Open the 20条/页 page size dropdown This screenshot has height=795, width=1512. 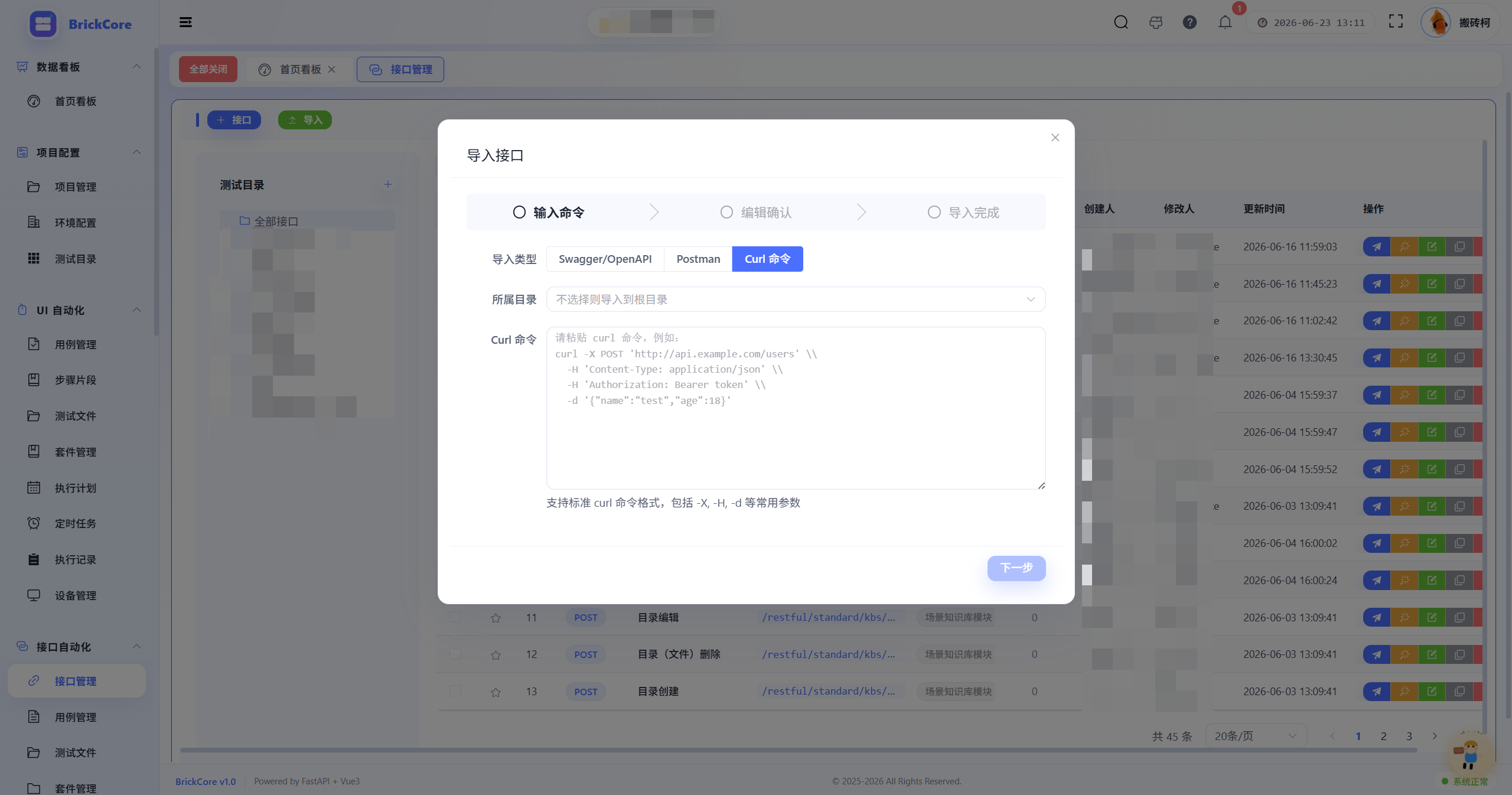pos(1256,736)
